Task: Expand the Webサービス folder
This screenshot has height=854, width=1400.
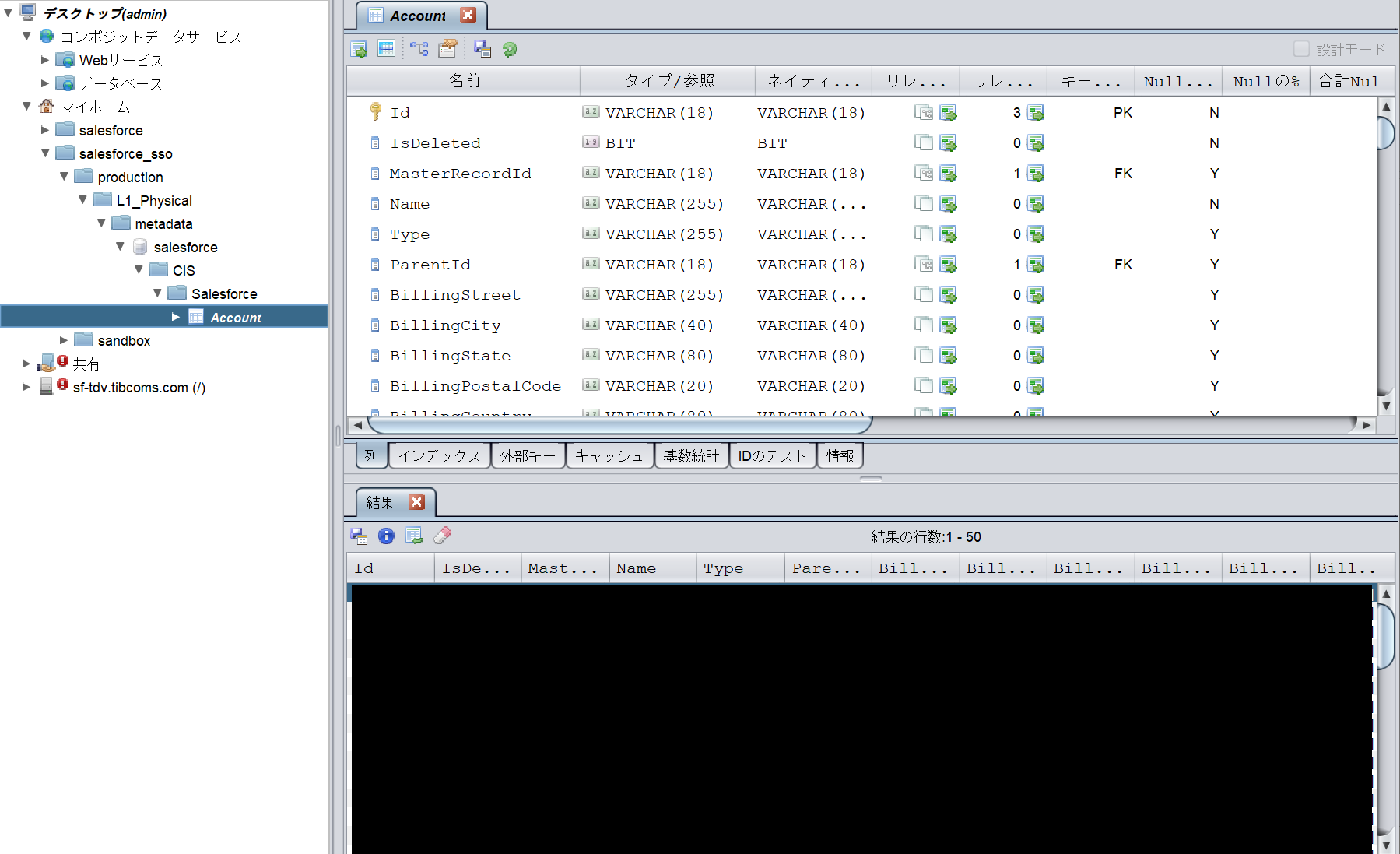Action: click(x=45, y=60)
